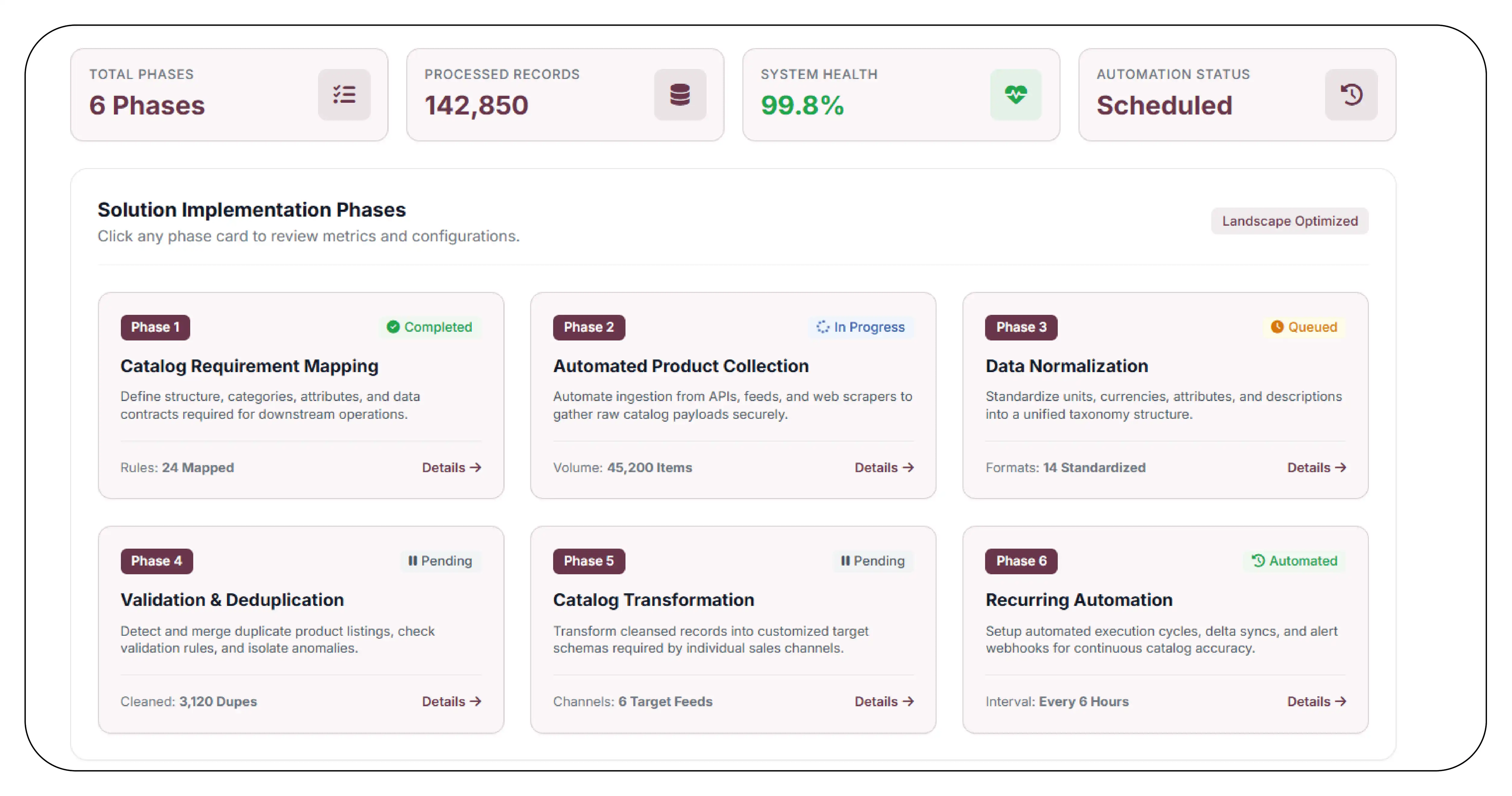Open Details for Data Normalization
Image resolution: width=1512 pixels, height=796 pixels.
pyautogui.click(x=1317, y=468)
